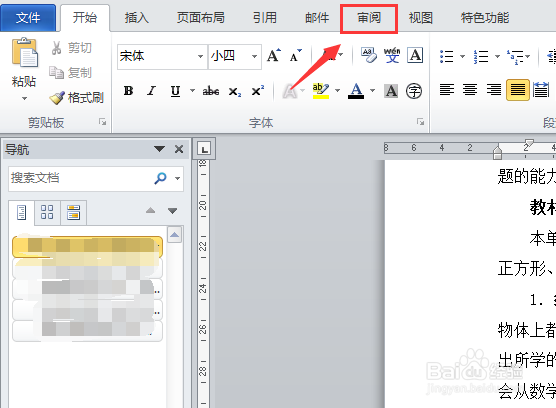Switch to the 插入 Insert tab
The width and height of the screenshot is (556, 408).
(137, 18)
